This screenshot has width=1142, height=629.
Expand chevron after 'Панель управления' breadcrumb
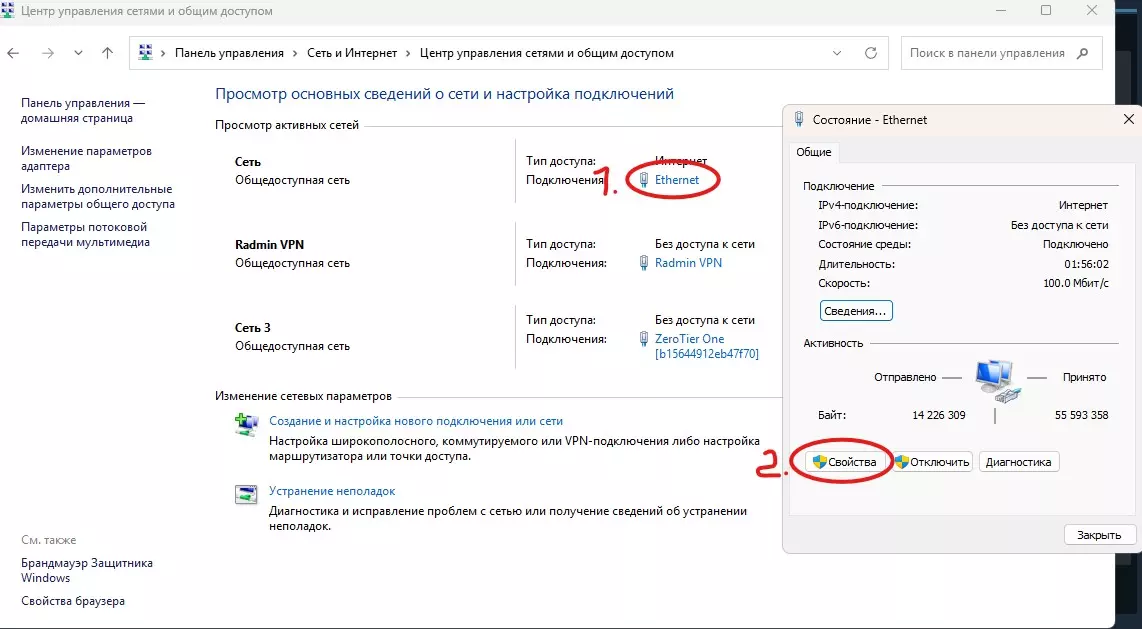(295, 53)
